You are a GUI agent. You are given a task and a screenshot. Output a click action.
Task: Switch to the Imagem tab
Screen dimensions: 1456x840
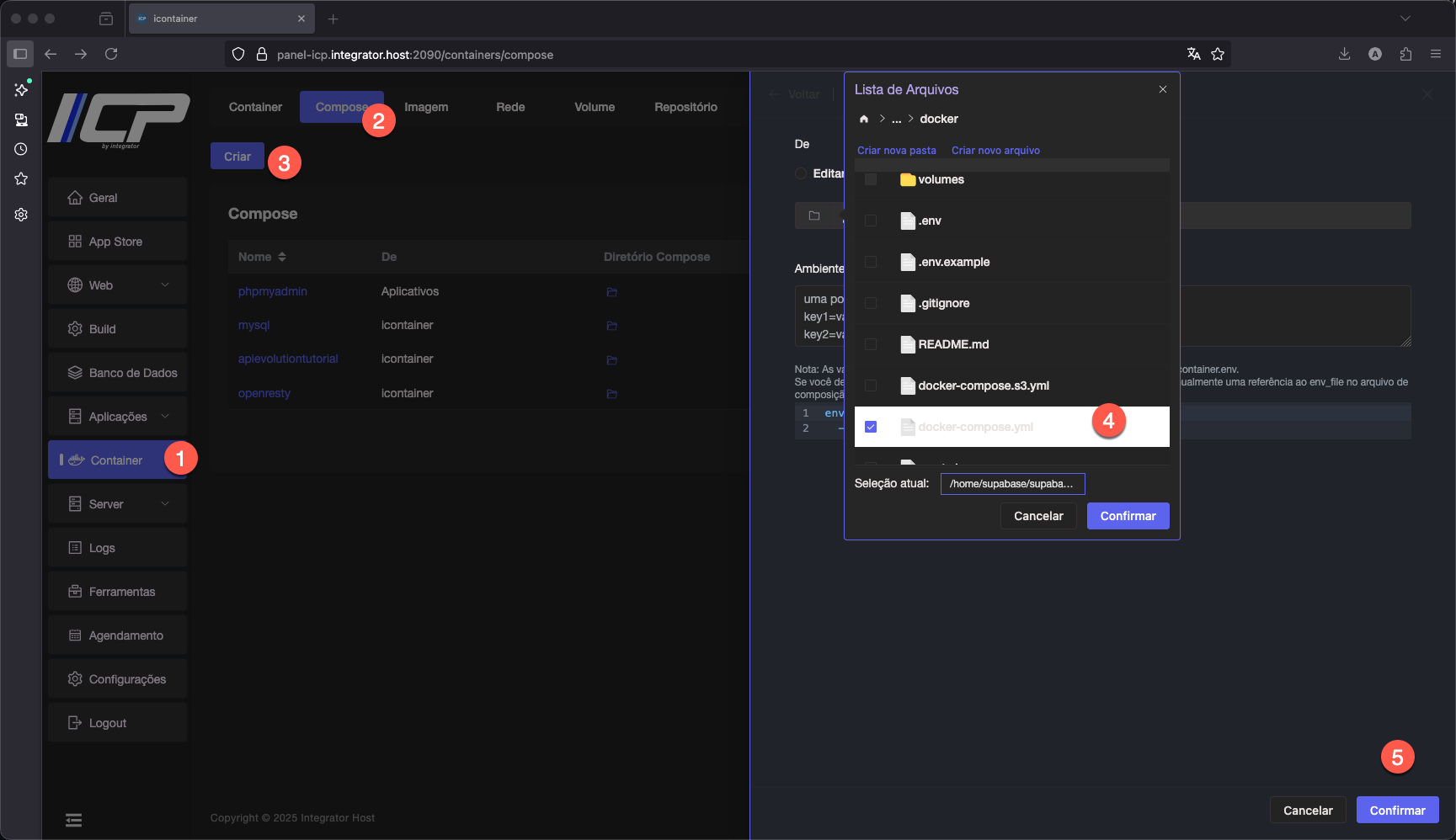(426, 107)
